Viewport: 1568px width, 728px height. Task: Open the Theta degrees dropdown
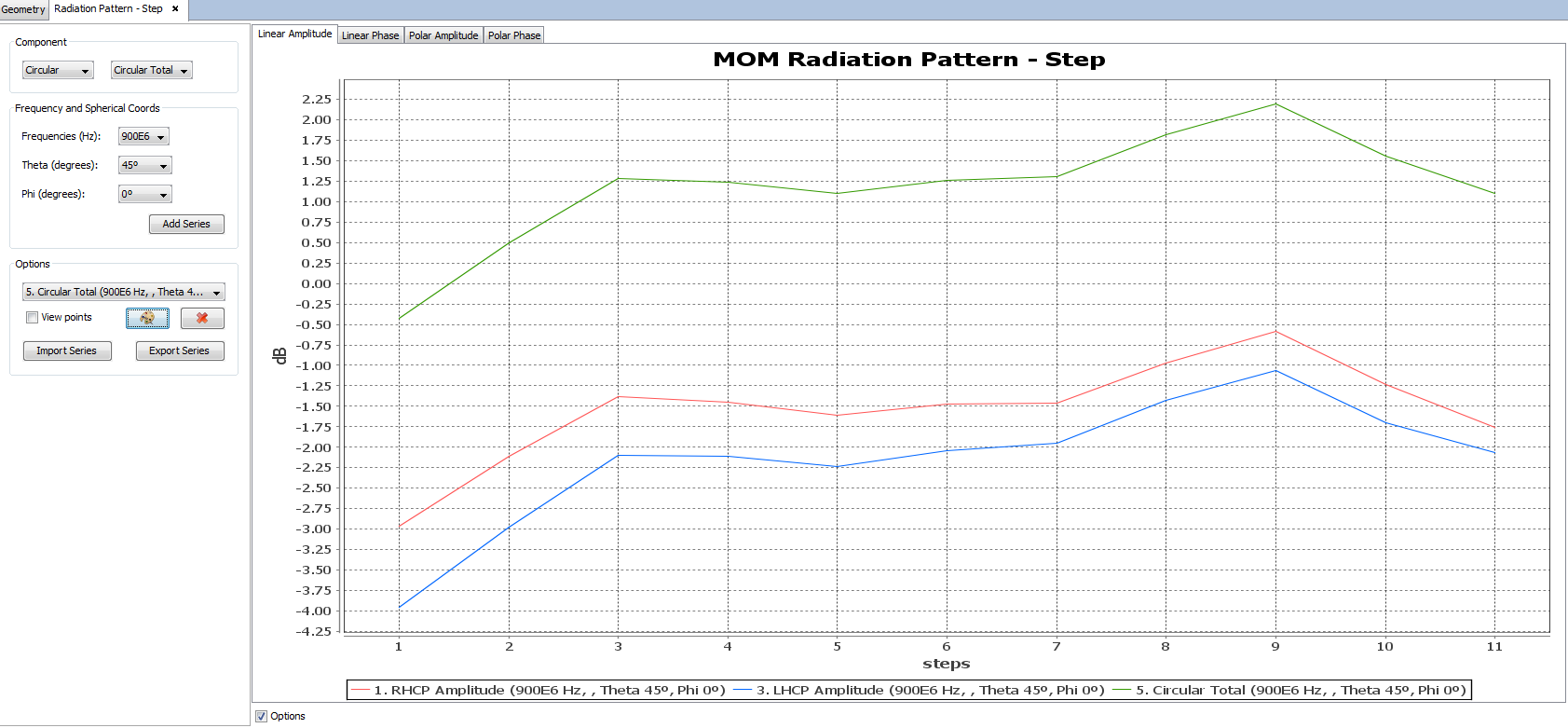tap(145, 166)
